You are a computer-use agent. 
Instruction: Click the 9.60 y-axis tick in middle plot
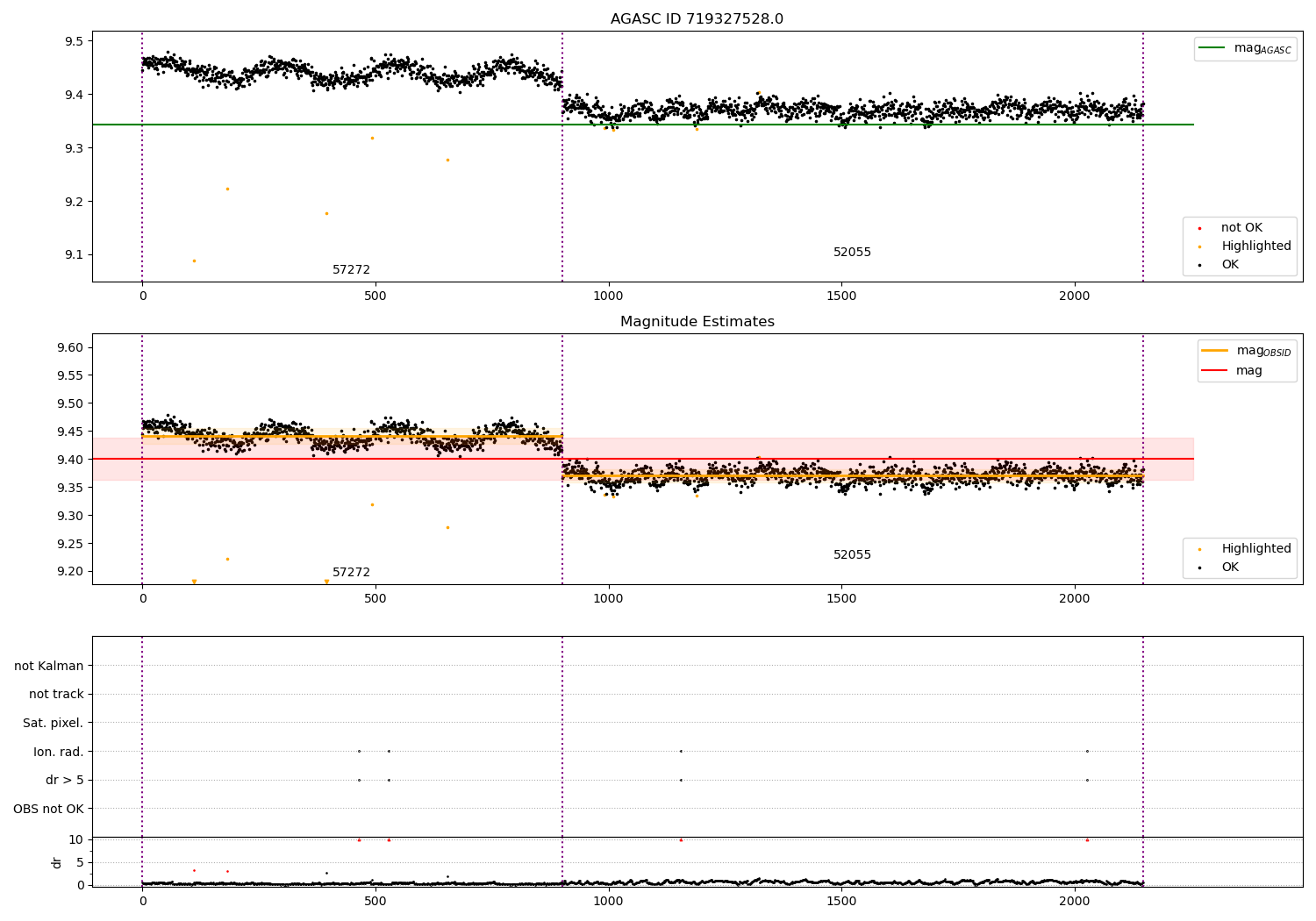pyautogui.click(x=70, y=347)
